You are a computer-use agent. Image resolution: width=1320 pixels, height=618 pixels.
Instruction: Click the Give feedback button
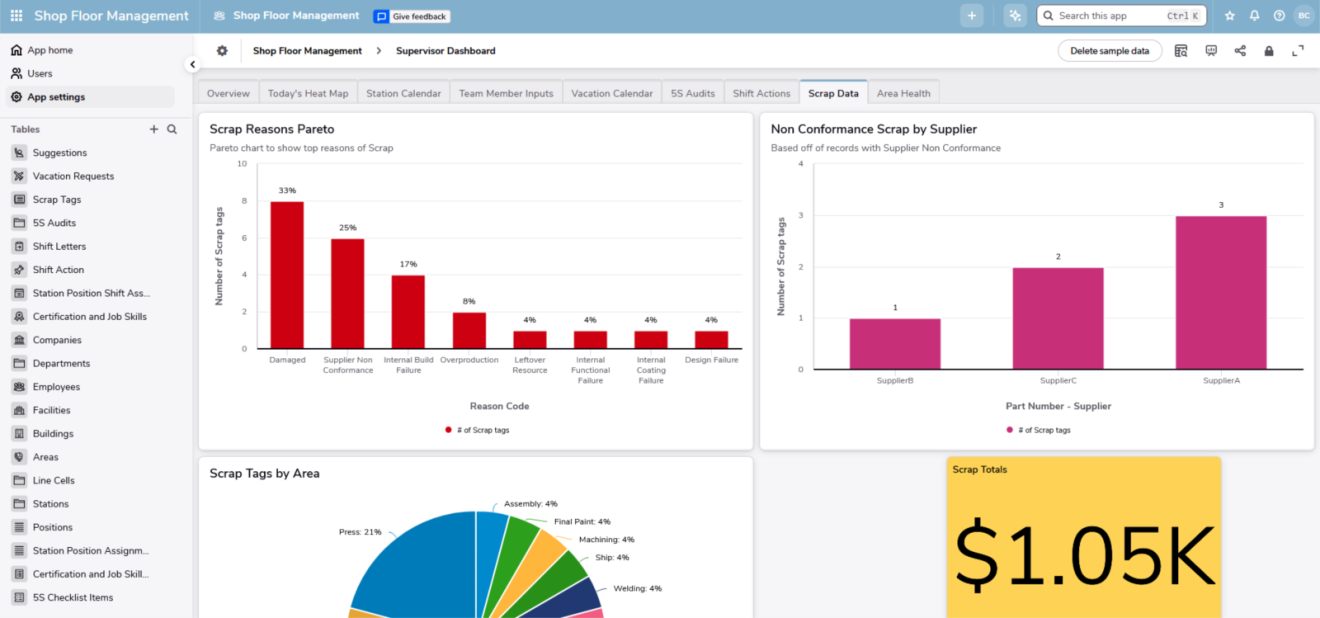tap(411, 15)
